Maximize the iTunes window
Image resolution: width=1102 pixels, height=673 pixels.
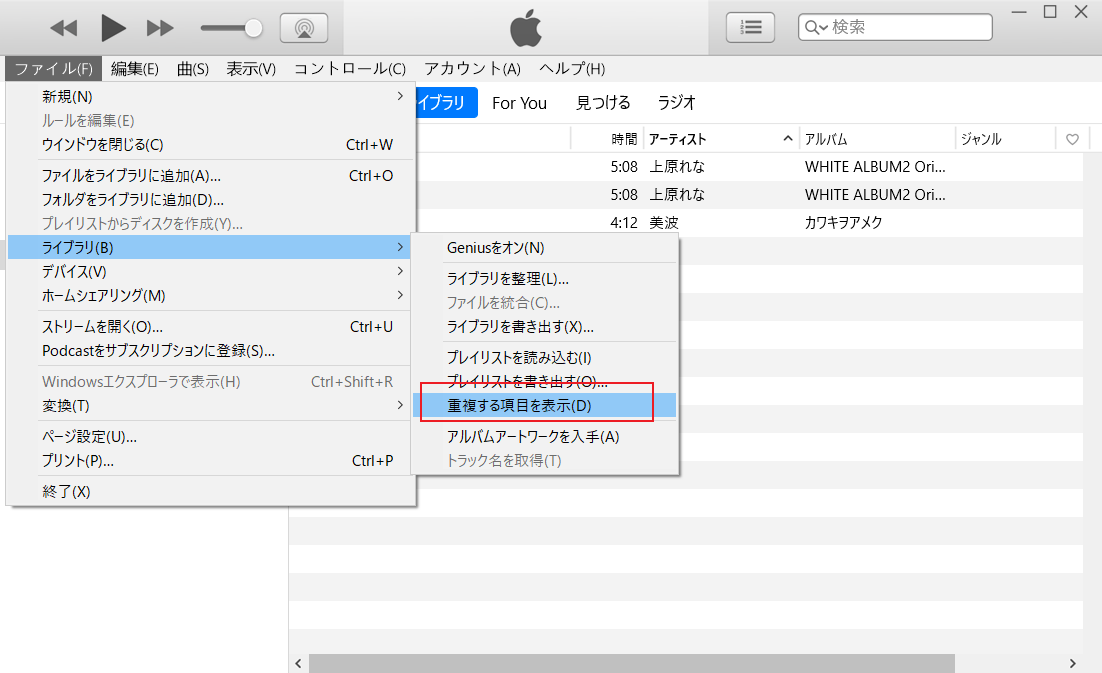(x=1050, y=12)
